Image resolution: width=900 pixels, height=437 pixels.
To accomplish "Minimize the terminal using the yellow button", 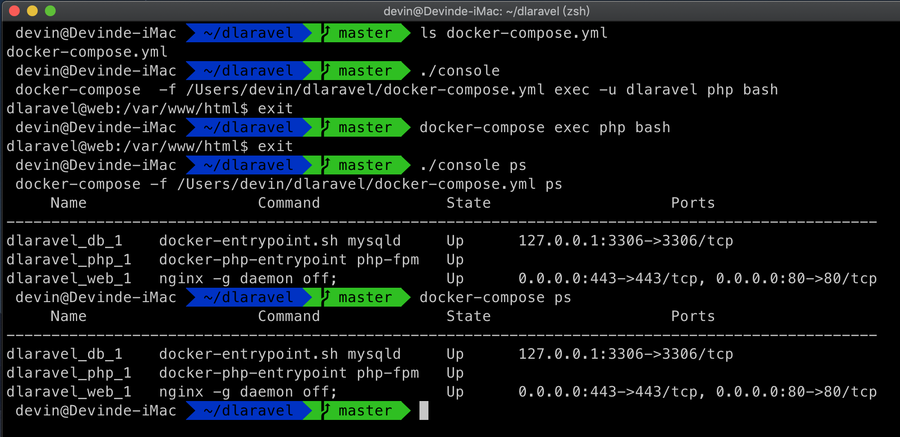I will coord(32,10).
